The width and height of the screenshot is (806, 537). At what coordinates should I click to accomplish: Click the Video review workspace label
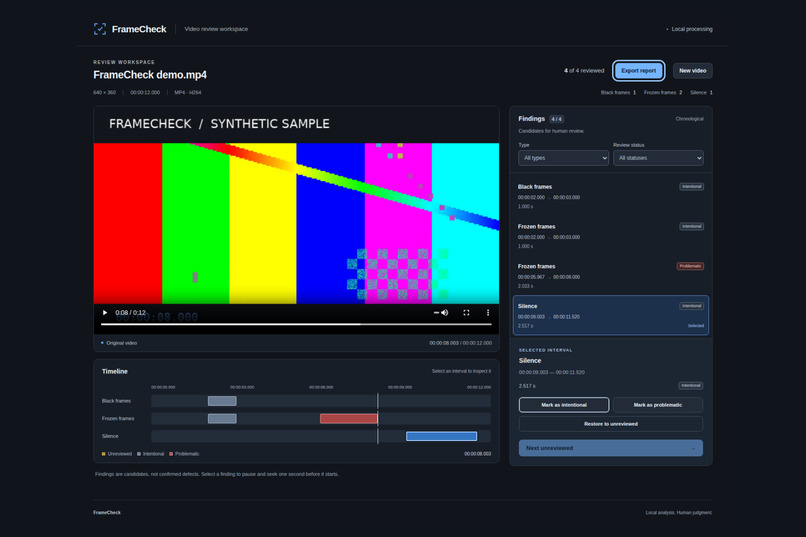(x=216, y=29)
